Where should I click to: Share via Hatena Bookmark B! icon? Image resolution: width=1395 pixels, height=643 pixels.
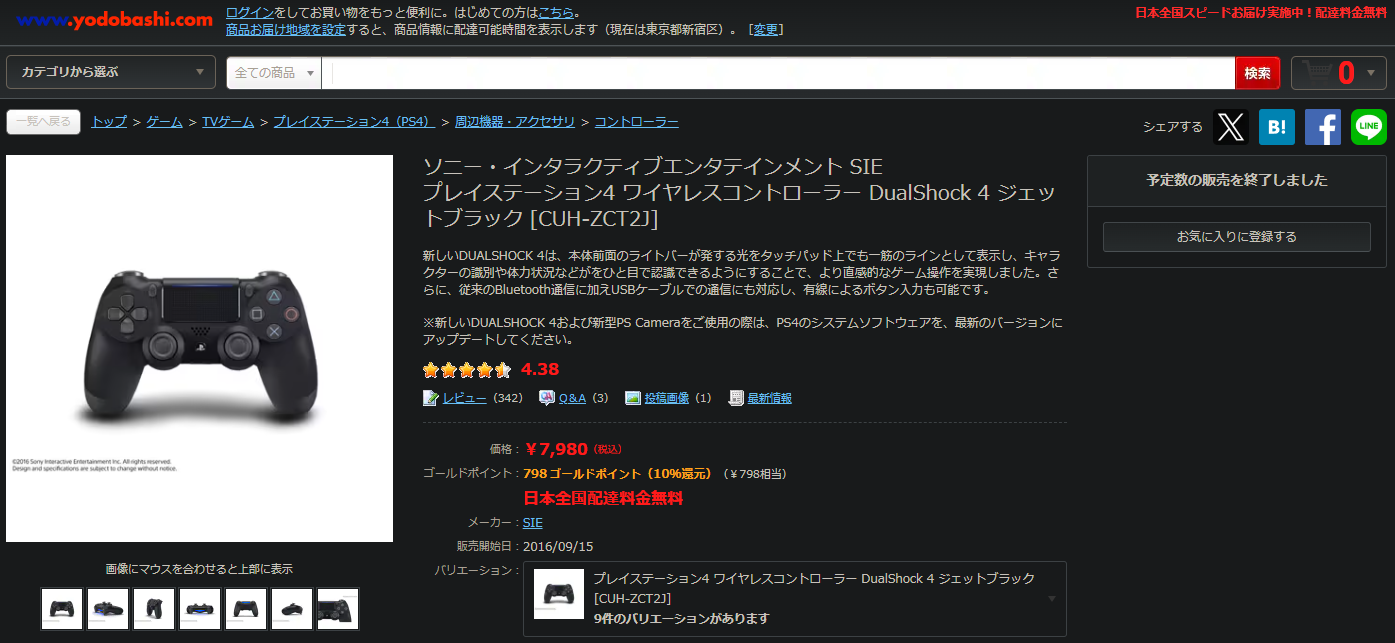pyautogui.click(x=1277, y=127)
